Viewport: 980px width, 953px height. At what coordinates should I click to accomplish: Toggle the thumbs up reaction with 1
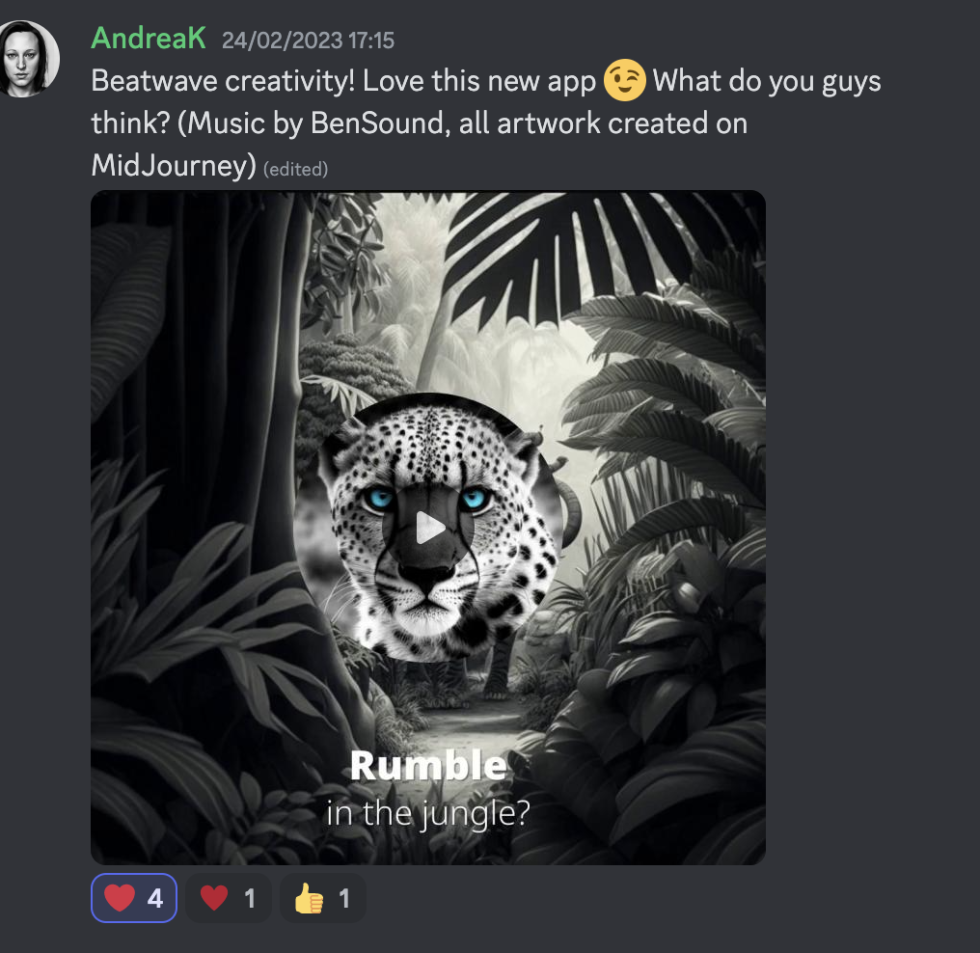pos(322,898)
